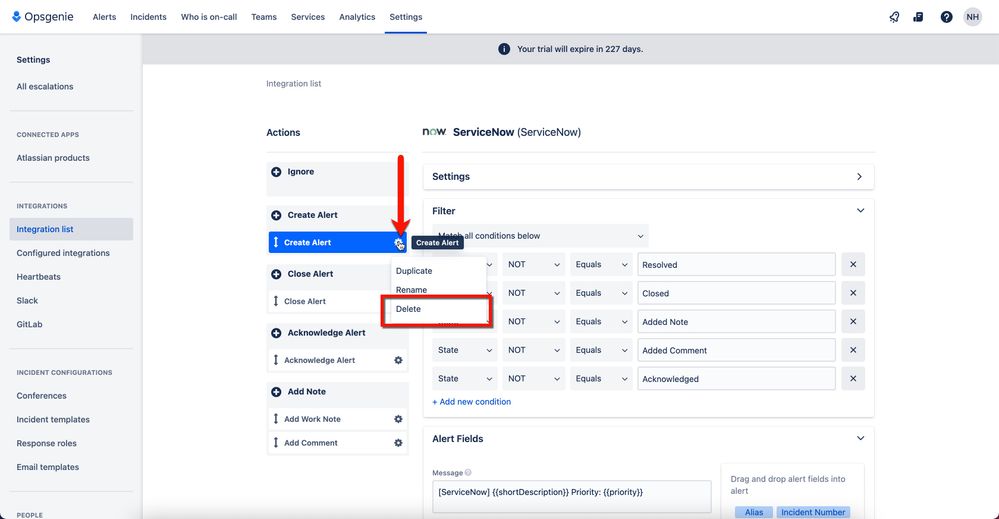The image size is (999, 519).
Task: Select the Acknowledge Alert rule row
Action: (x=338, y=360)
